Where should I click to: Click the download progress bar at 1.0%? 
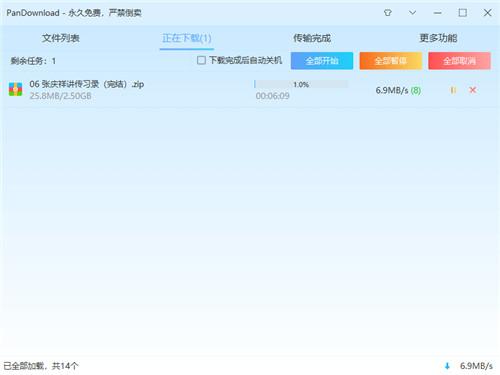[x=301, y=84]
